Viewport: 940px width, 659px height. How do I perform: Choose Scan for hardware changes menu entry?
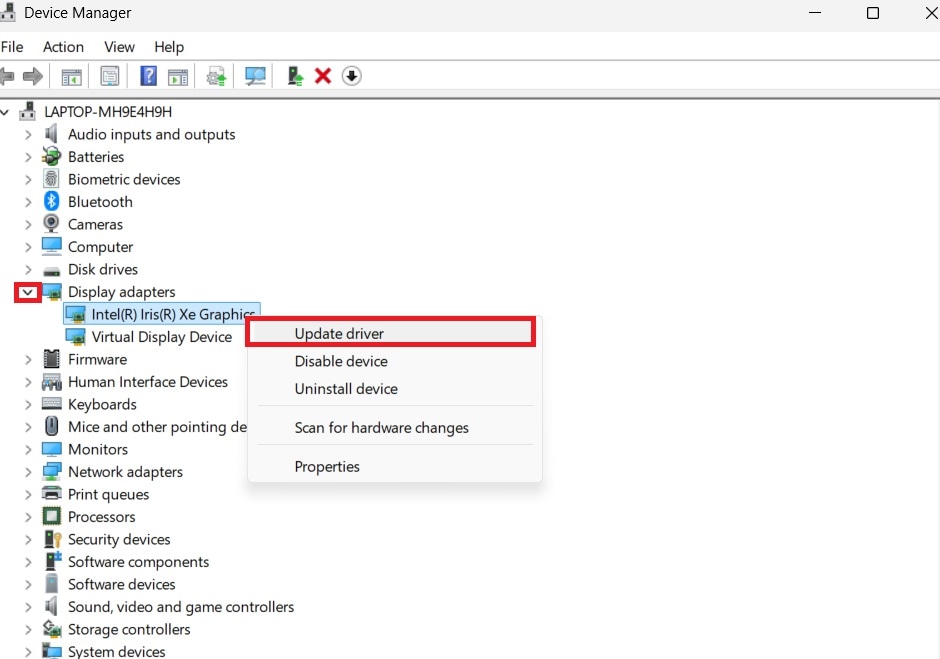click(x=395, y=428)
